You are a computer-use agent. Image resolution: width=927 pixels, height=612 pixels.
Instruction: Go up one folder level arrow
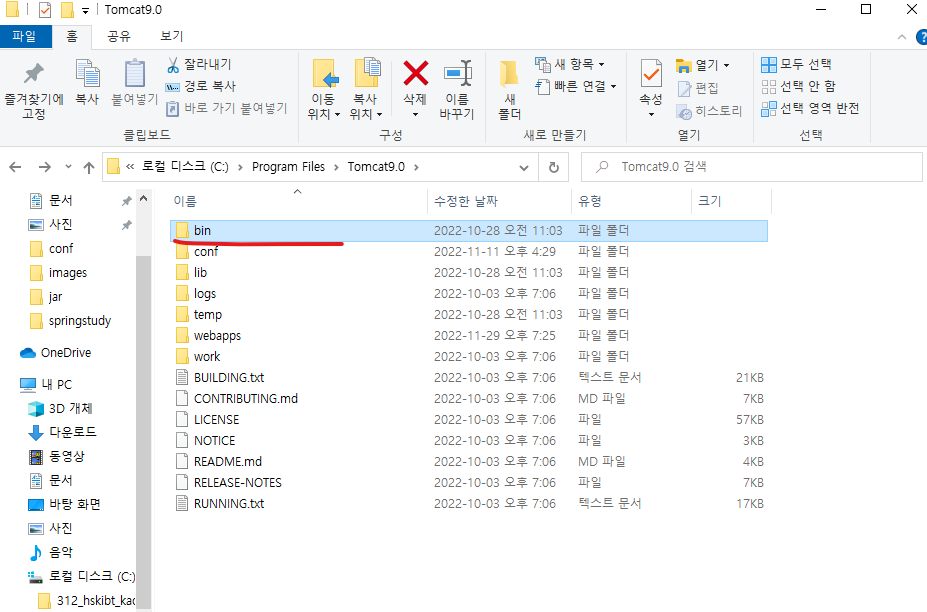point(89,167)
